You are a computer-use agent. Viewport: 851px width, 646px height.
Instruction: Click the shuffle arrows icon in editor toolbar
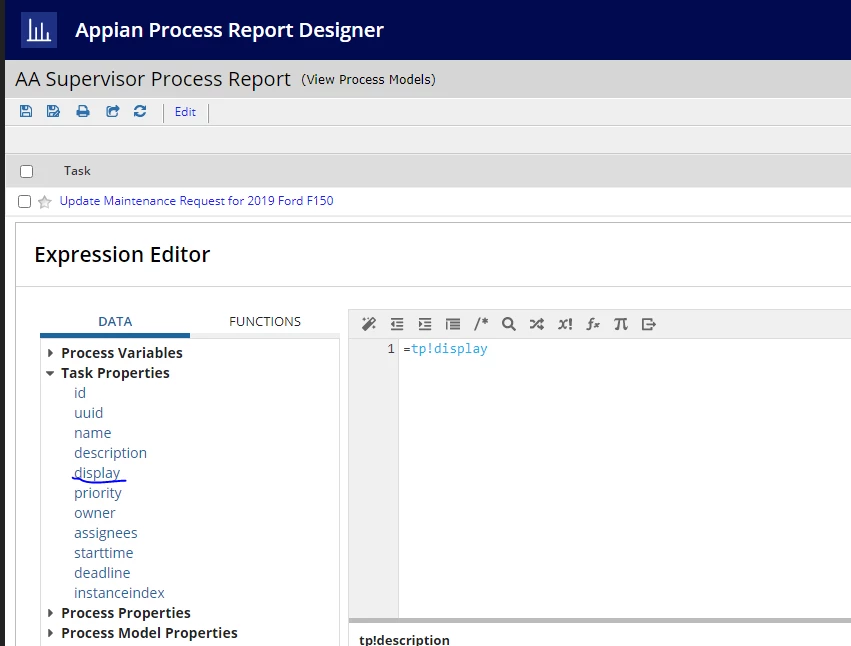[x=537, y=324]
